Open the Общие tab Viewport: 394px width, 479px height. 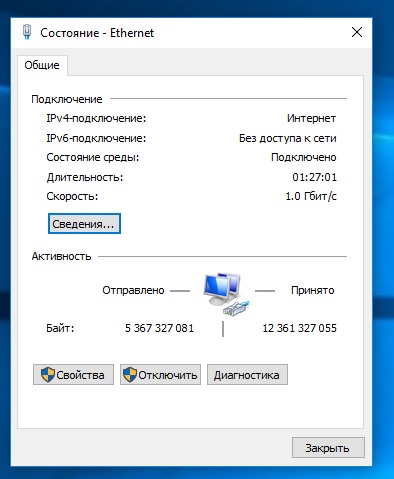coord(42,65)
